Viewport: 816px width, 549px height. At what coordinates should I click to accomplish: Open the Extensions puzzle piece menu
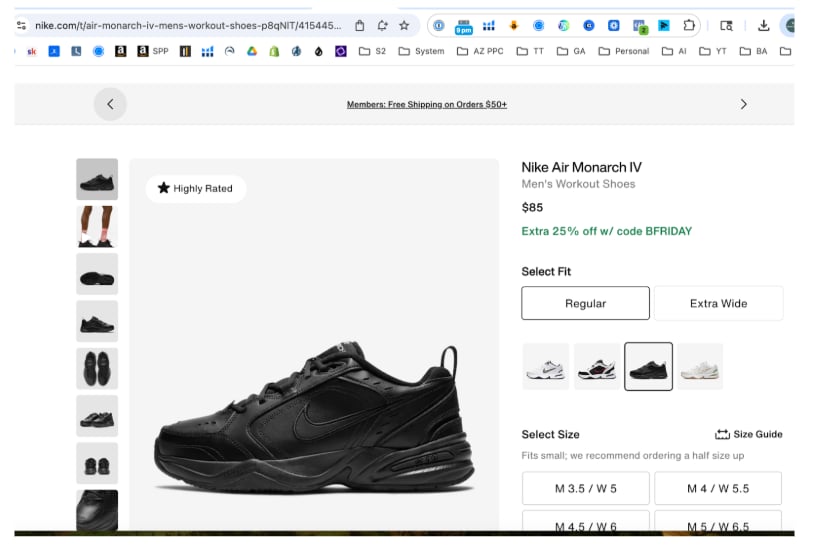pos(689,25)
